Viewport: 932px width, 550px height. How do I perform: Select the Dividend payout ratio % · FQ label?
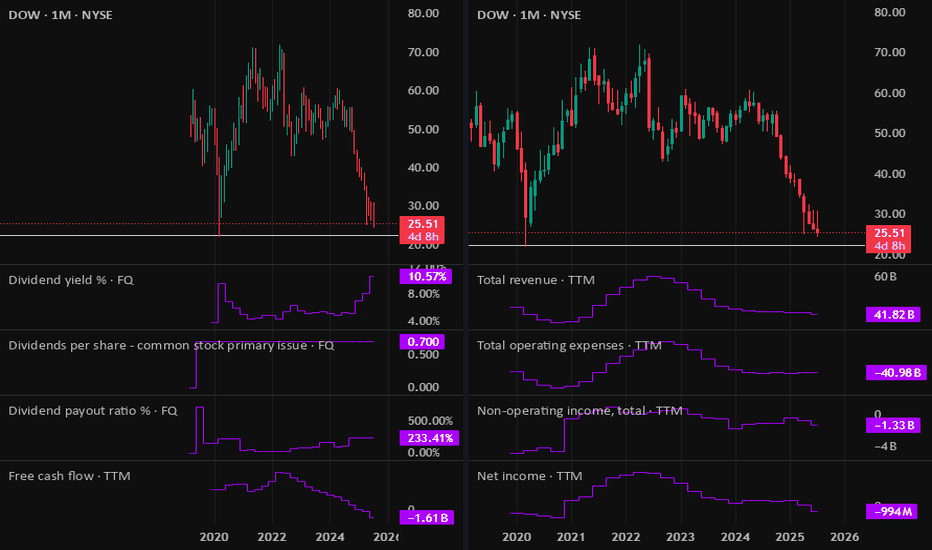93,411
